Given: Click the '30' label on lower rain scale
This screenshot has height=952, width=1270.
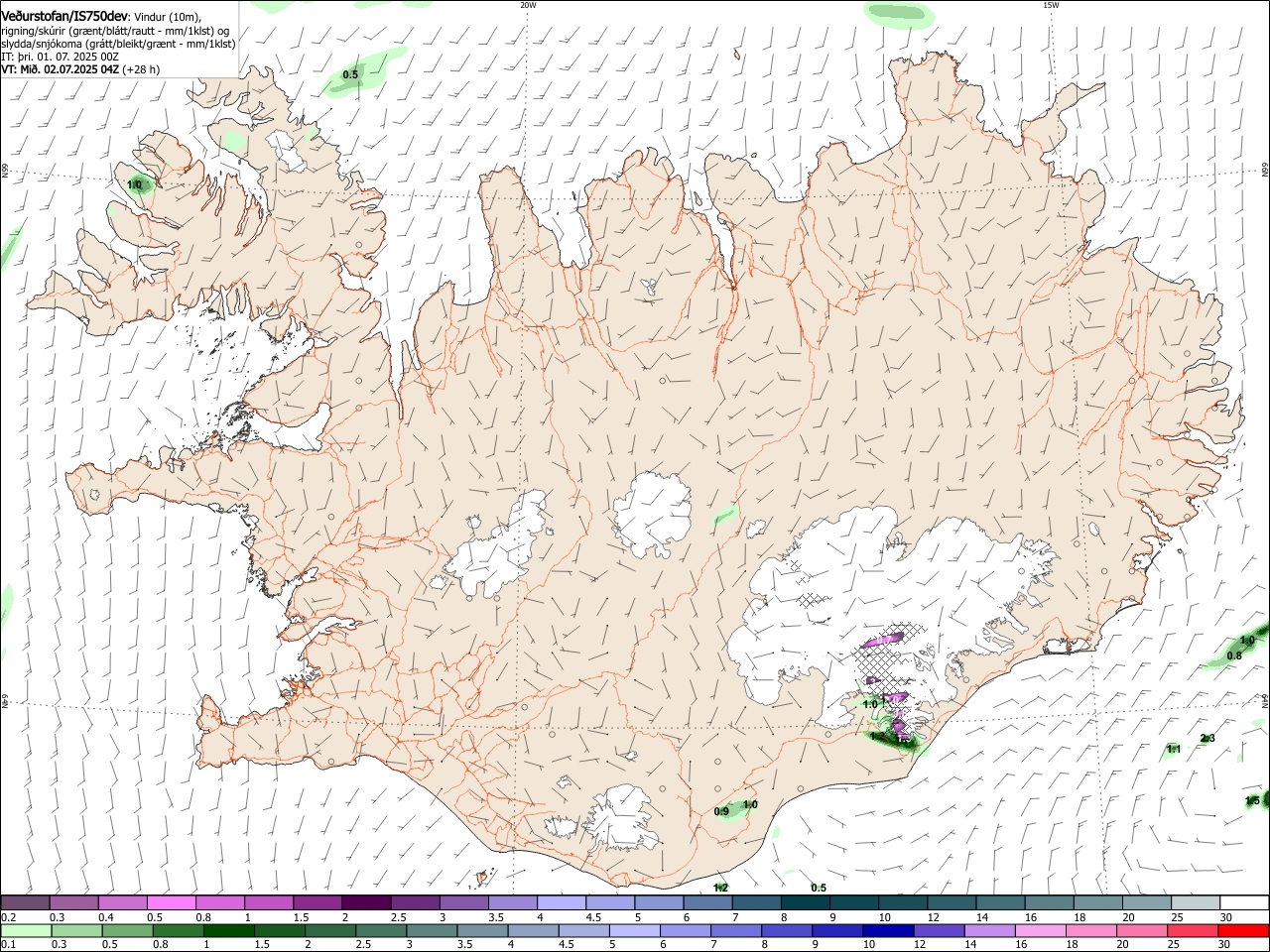Looking at the screenshot, I should pos(1226,945).
